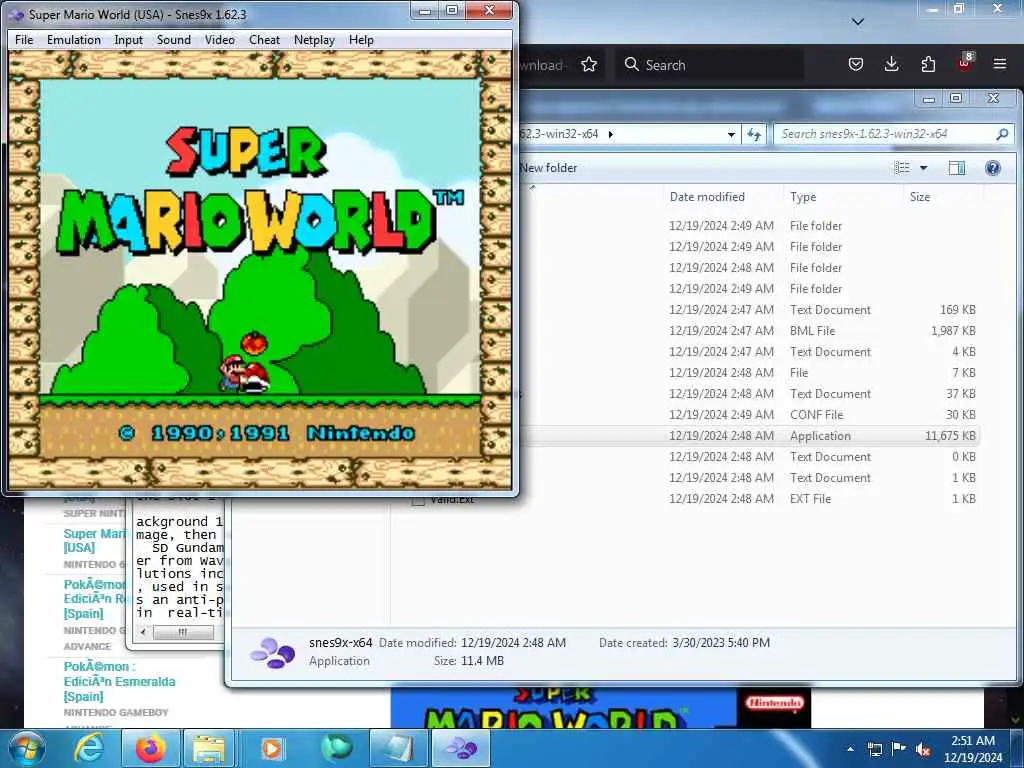Change the Explorer view icon
The image size is (1024, 768).
902,168
